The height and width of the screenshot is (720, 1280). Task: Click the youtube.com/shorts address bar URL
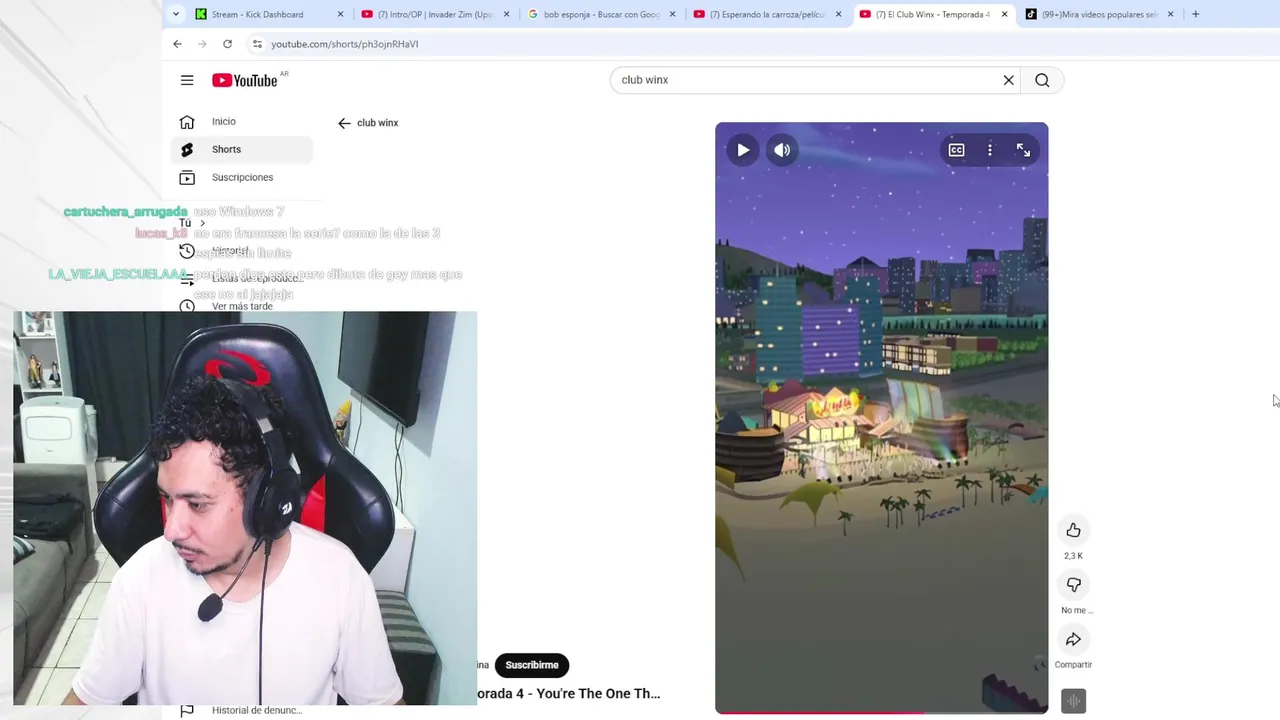(x=344, y=44)
